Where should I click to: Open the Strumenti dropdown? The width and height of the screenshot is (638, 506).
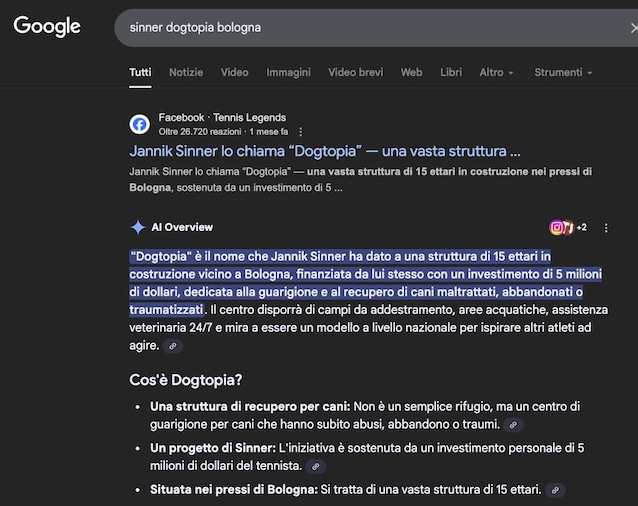(563, 72)
